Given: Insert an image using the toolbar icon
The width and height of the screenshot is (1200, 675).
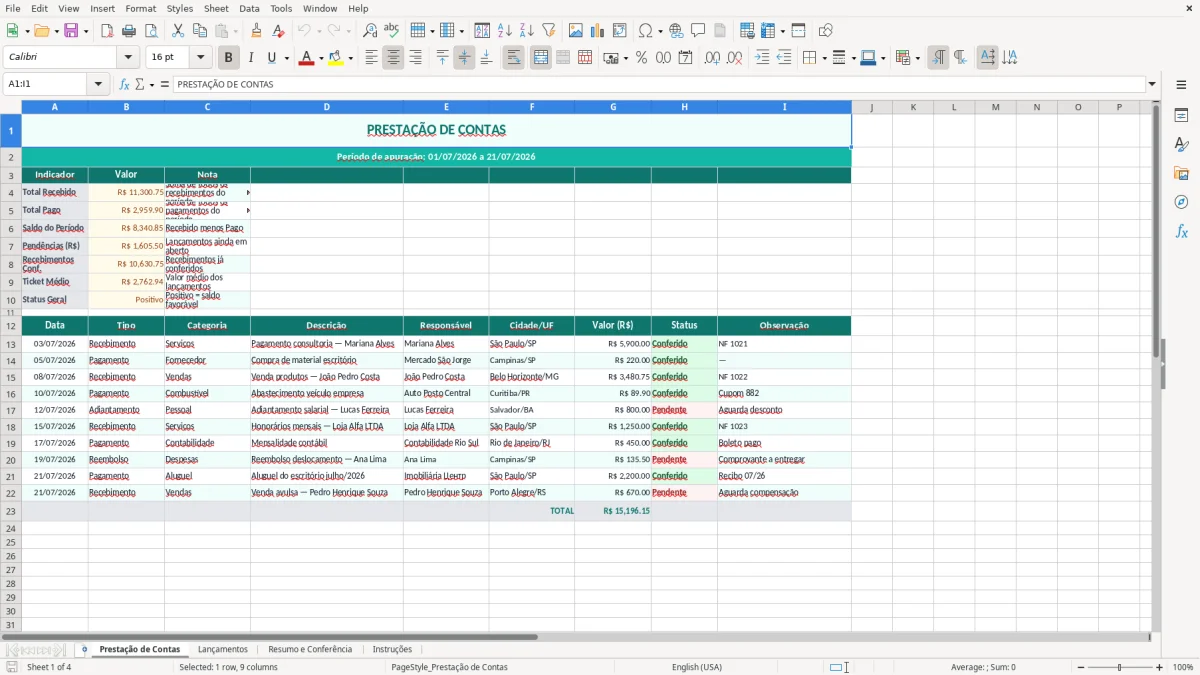Looking at the screenshot, I should pos(576,31).
